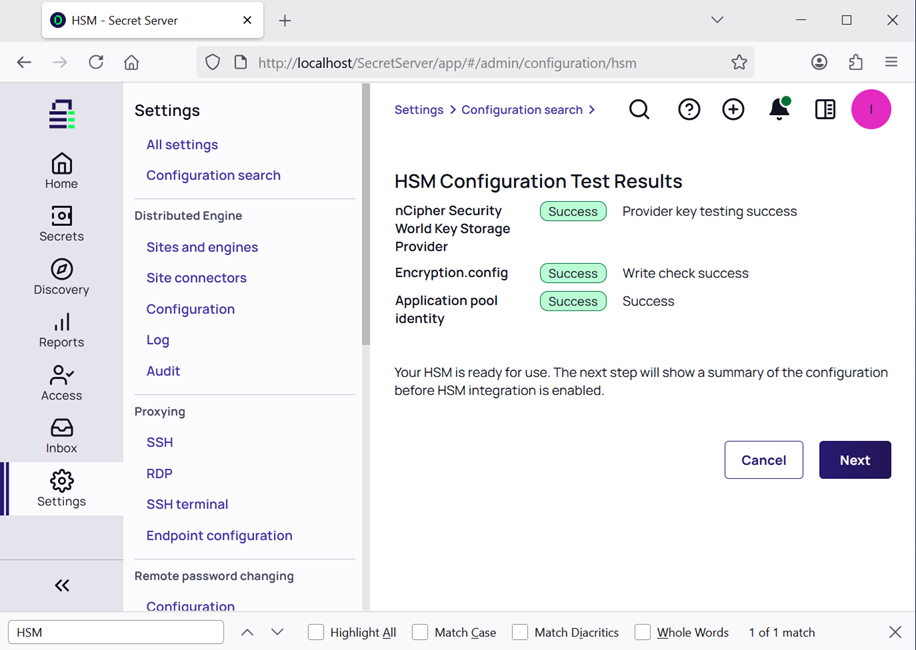Screen dimensions: 916x650
Task: Click Success badge for Application pool identity
Action: pyautogui.click(x=572, y=301)
